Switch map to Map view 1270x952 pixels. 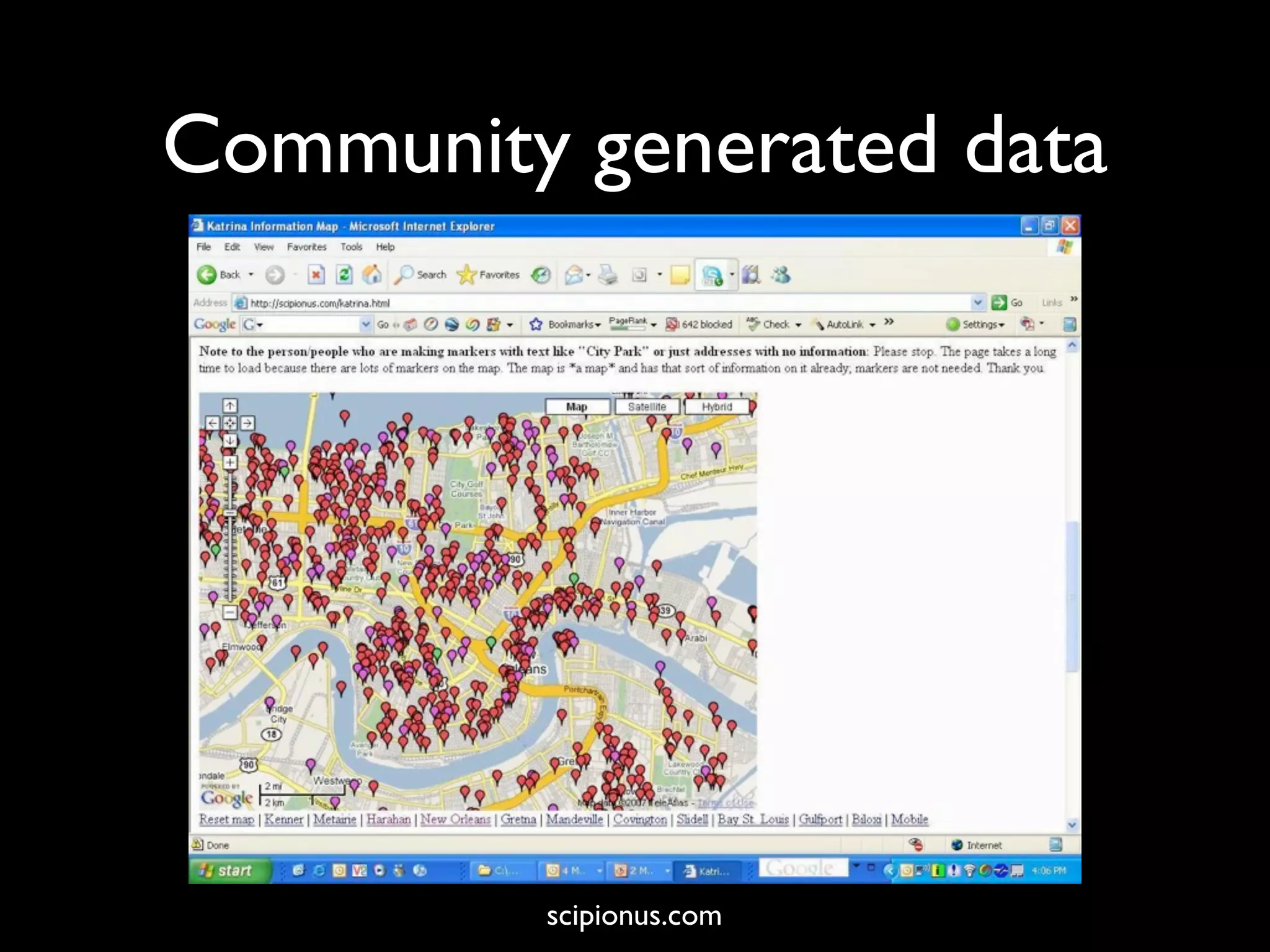577,407
